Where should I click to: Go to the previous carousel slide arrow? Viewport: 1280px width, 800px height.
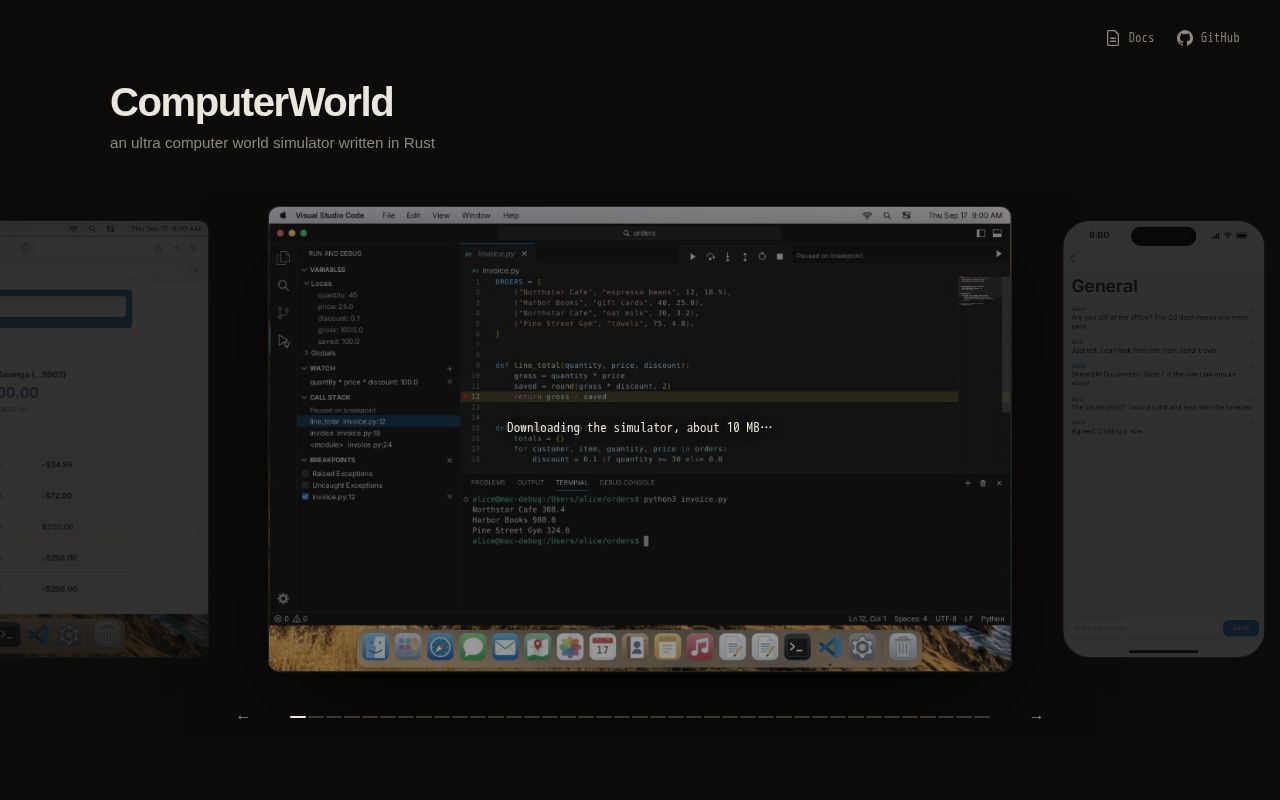click(243, 717)
